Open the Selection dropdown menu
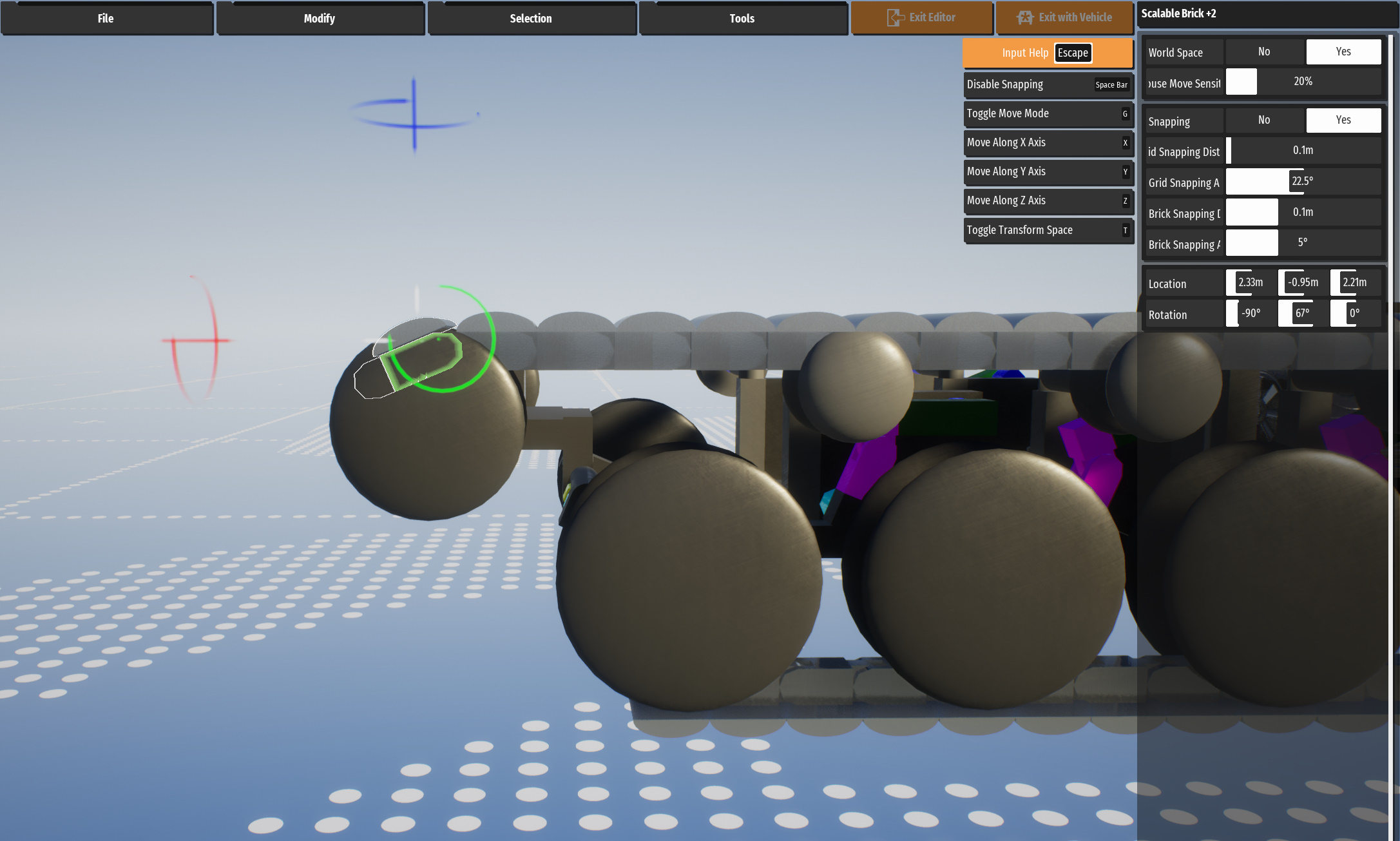This screenshot has height=841, width=1400. pyautogui.click(x=531, y=19)
